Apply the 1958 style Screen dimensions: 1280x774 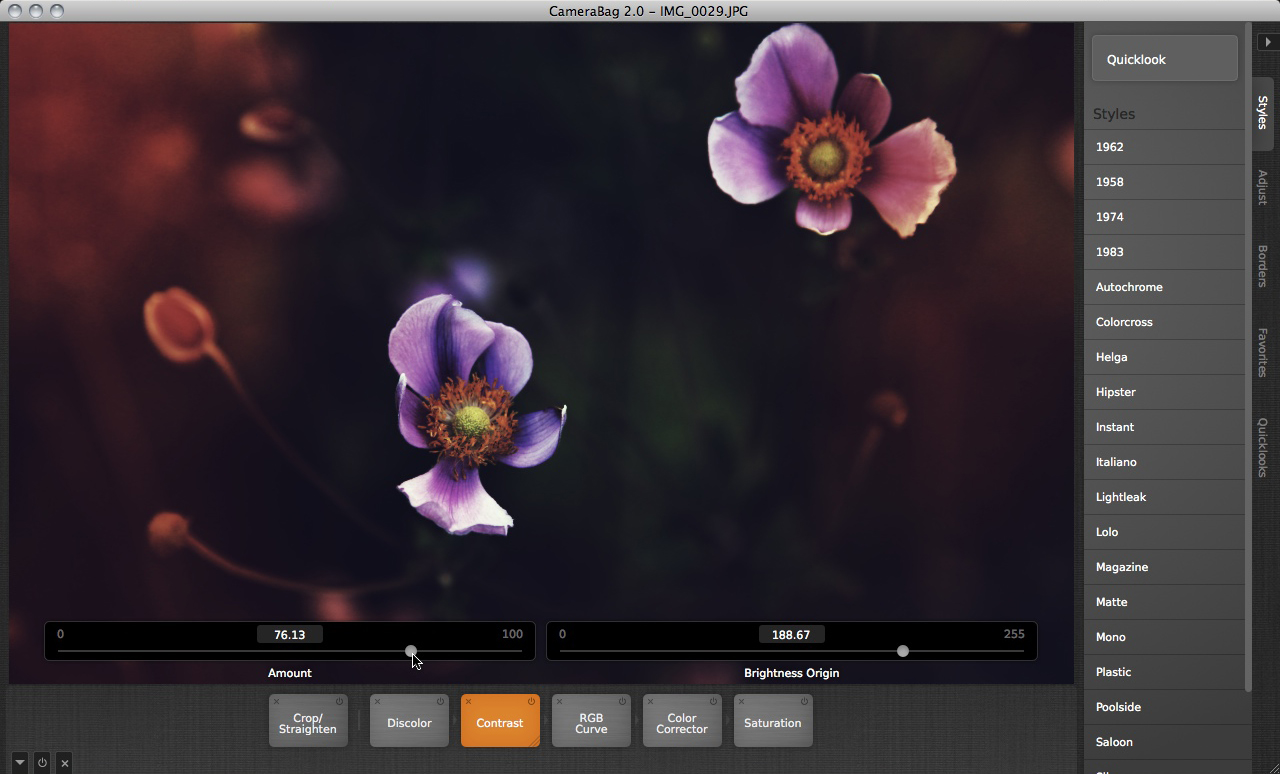pyautogui.click(x=1164, y=182)
